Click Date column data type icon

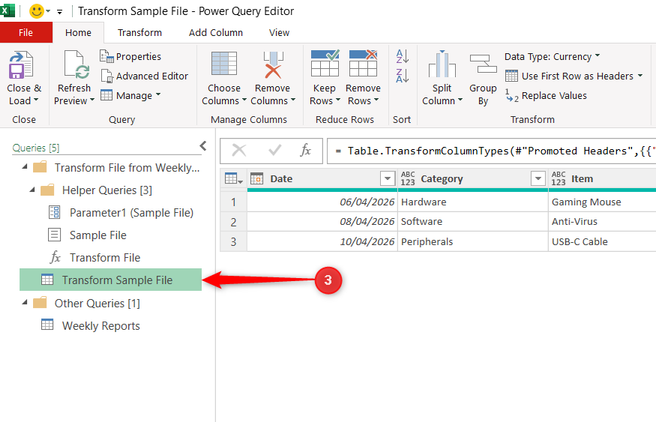(x=256, y=179)
